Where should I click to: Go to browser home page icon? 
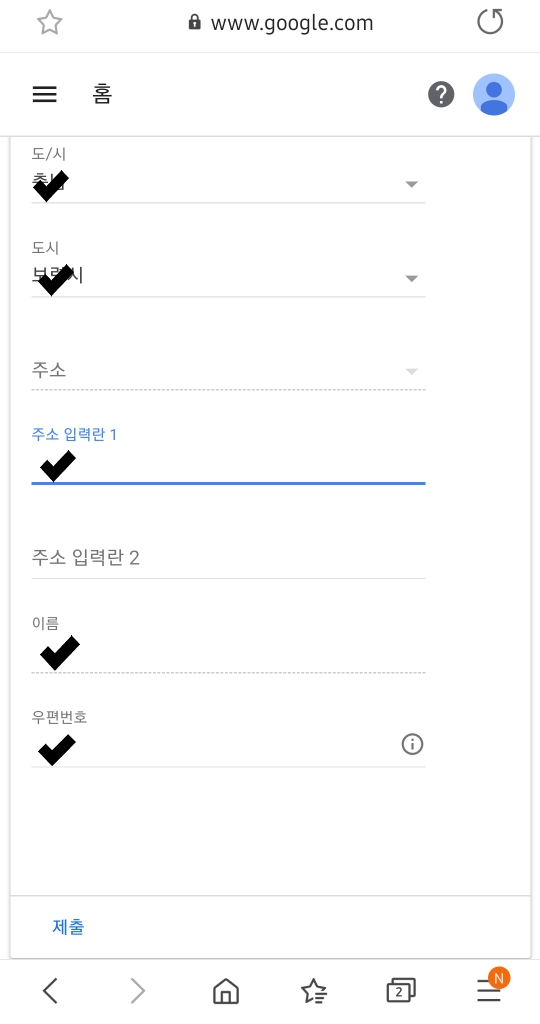(x=226, y=991)
